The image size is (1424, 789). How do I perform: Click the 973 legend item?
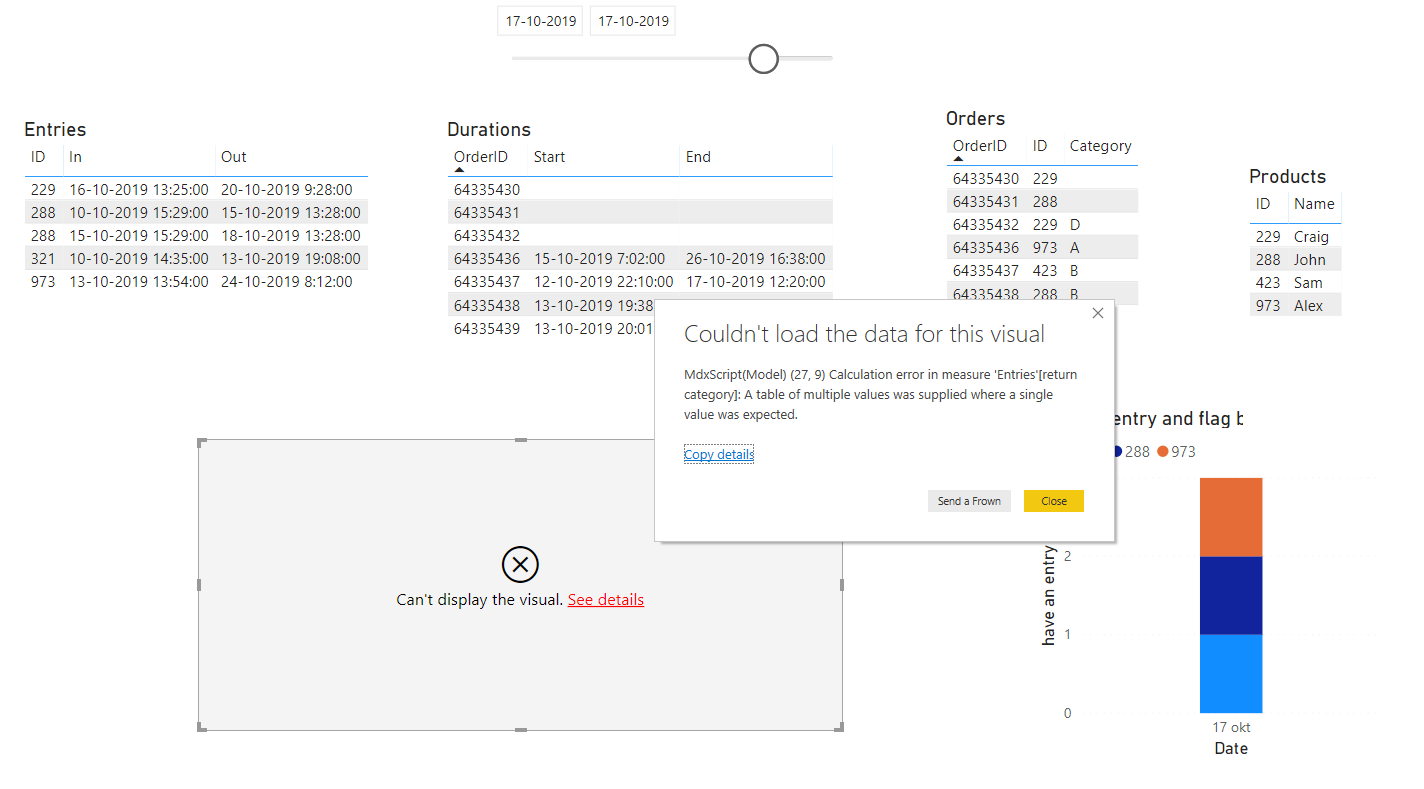[x=1177, y=452]
